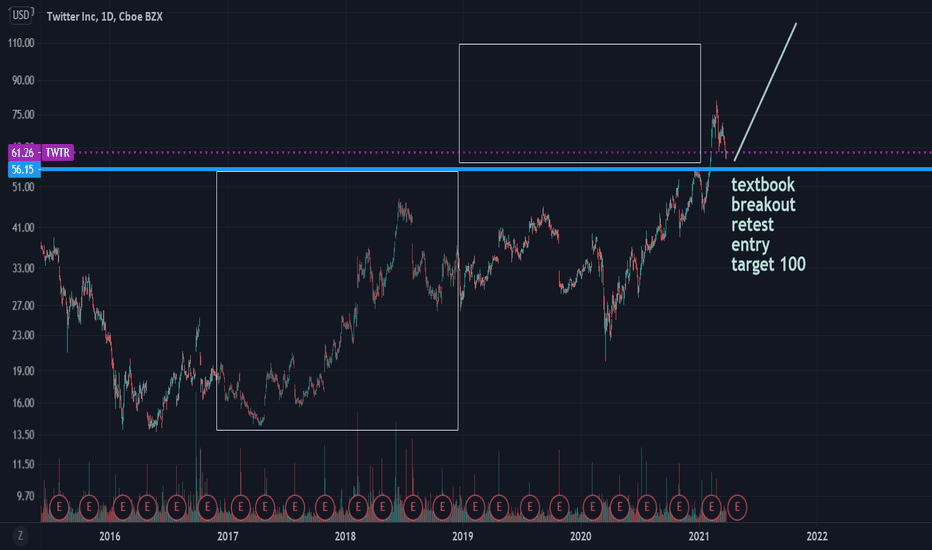Select the purple TWTR symbol tag
The image size is (932, 550).
(58, 153)
